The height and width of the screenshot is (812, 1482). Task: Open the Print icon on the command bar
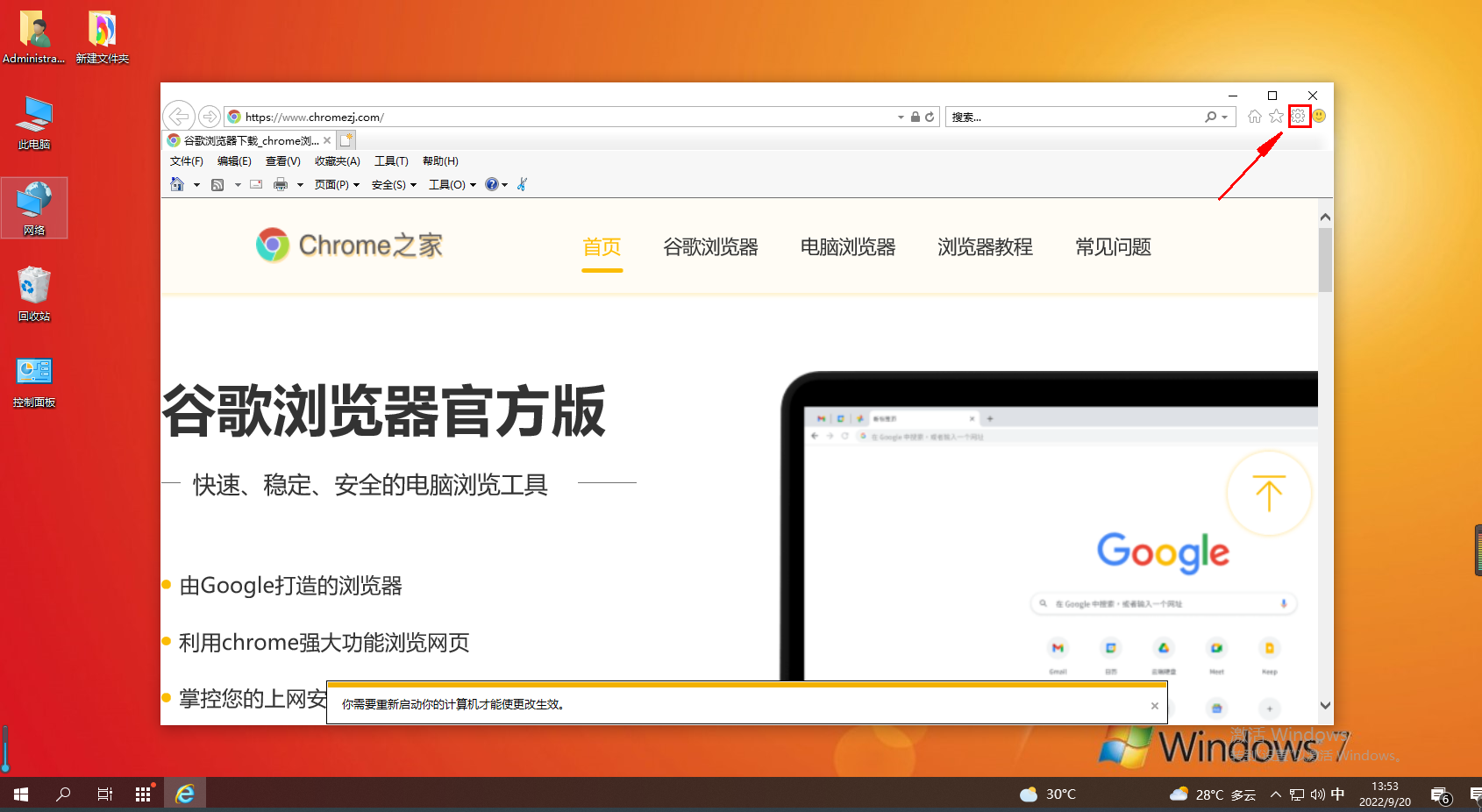[281, 184]
